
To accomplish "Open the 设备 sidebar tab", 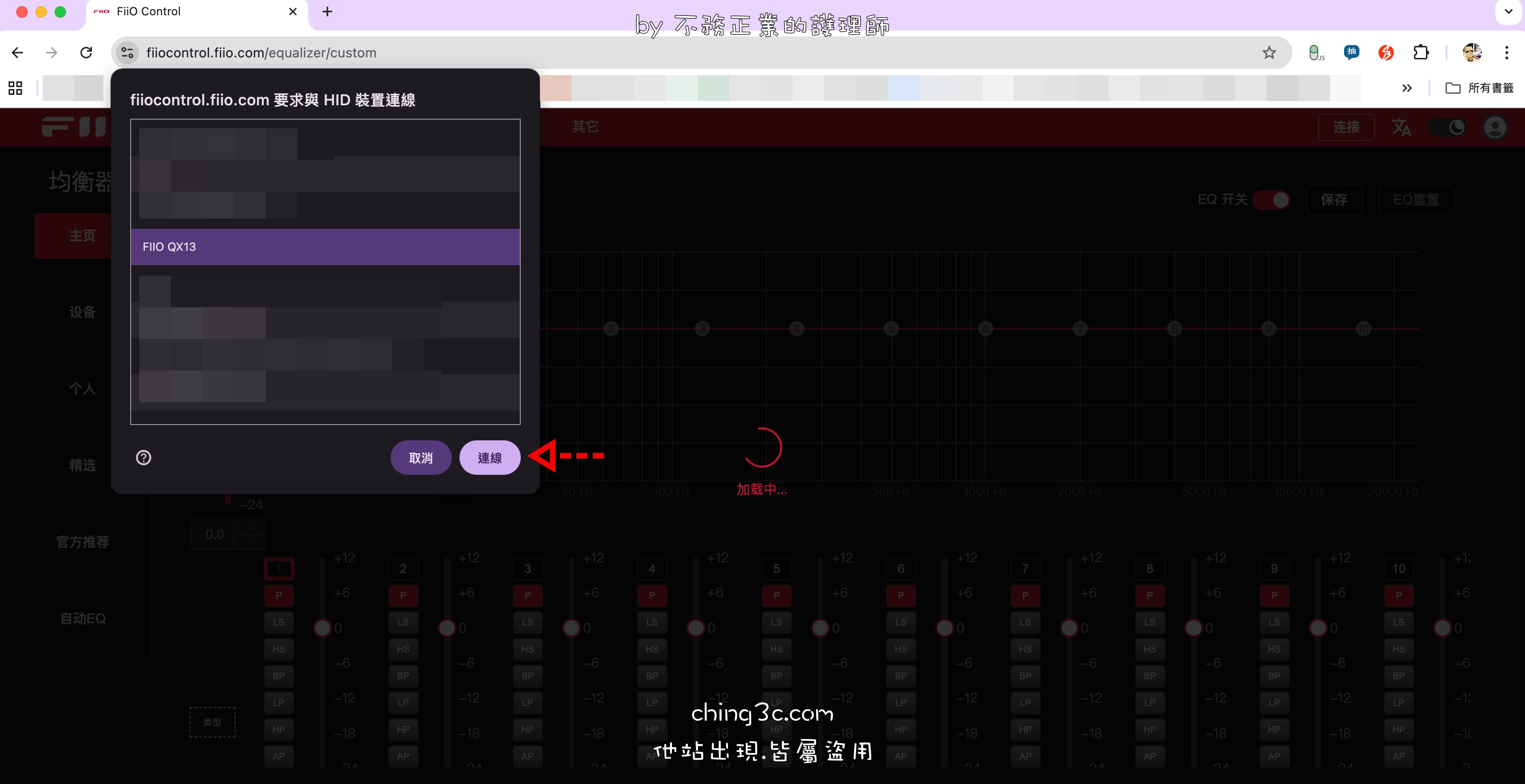I will (82, 312).
